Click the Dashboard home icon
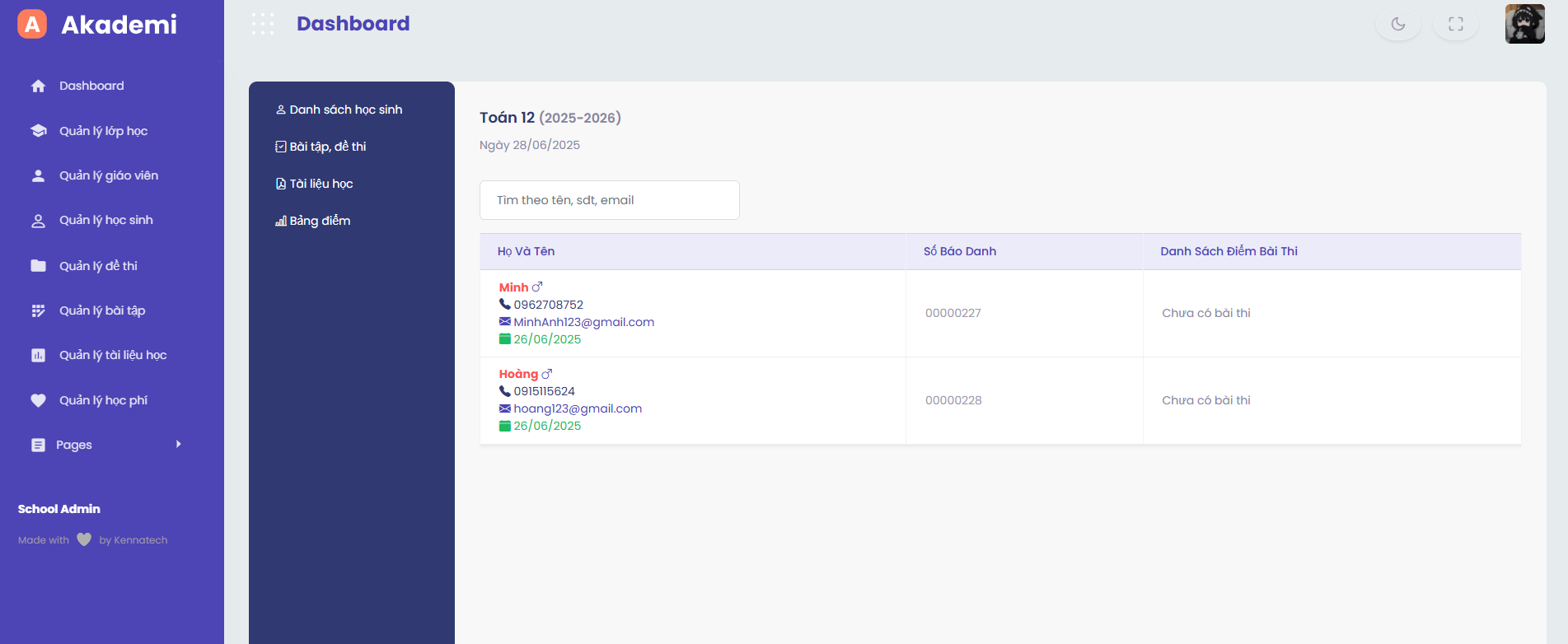Image resolution: width=1568 pixels, height=644 pixels. 38,86
